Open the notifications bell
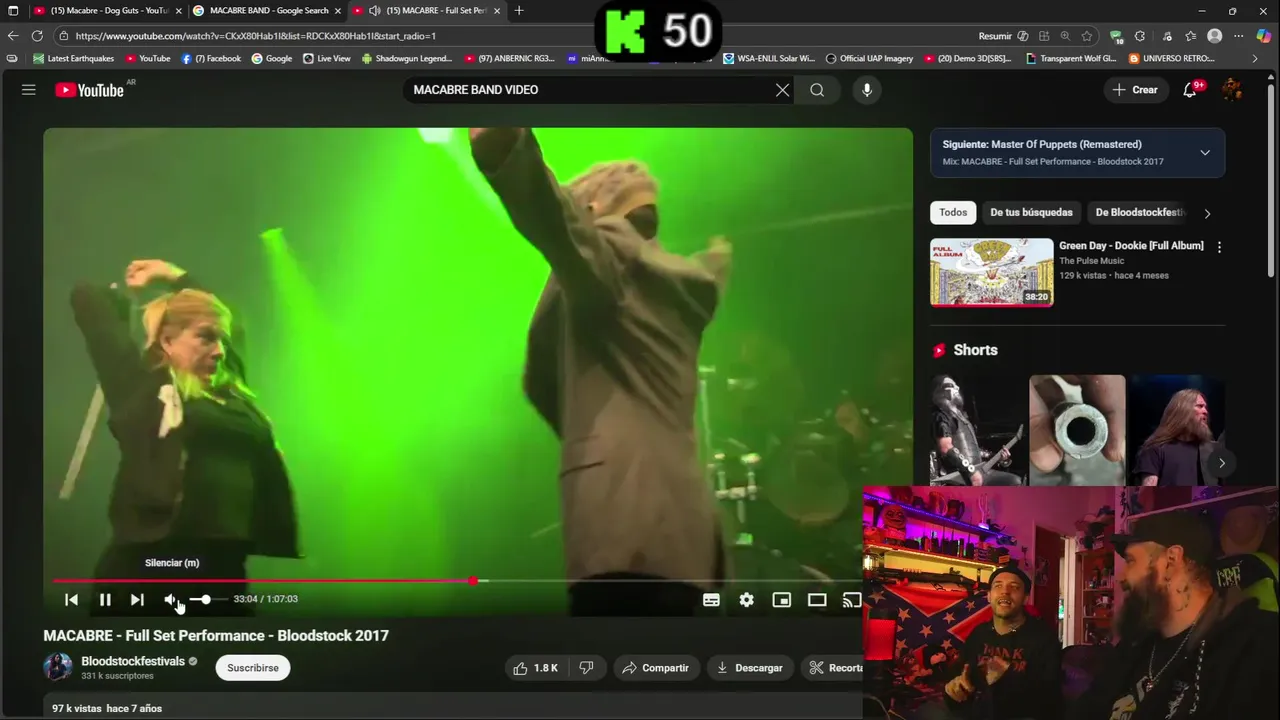This screenshot has width=1280, height=720. pos(1190,90)
